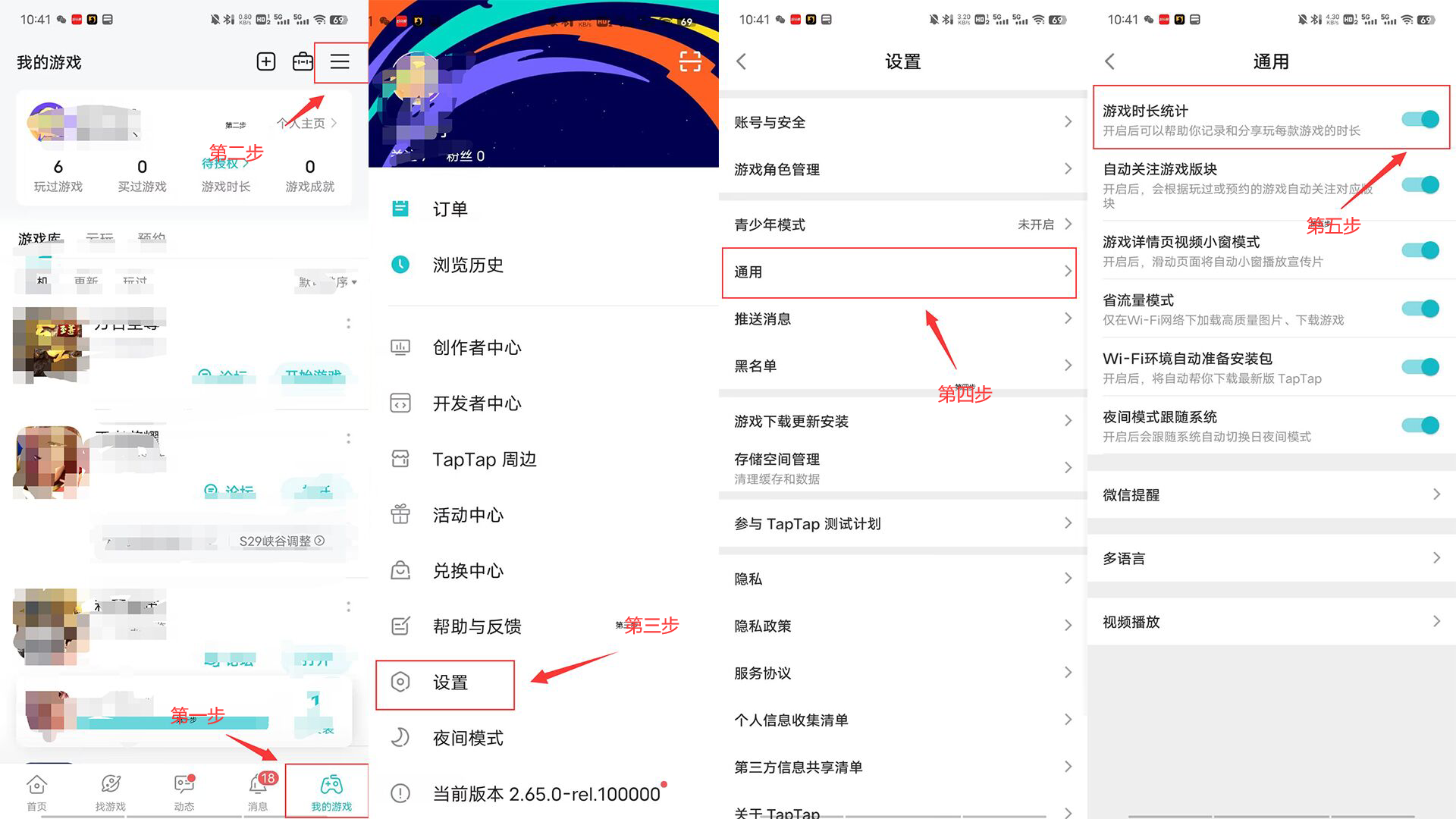Open 账号与安全 settings row

pyautogui.click(x=903, y=122)
